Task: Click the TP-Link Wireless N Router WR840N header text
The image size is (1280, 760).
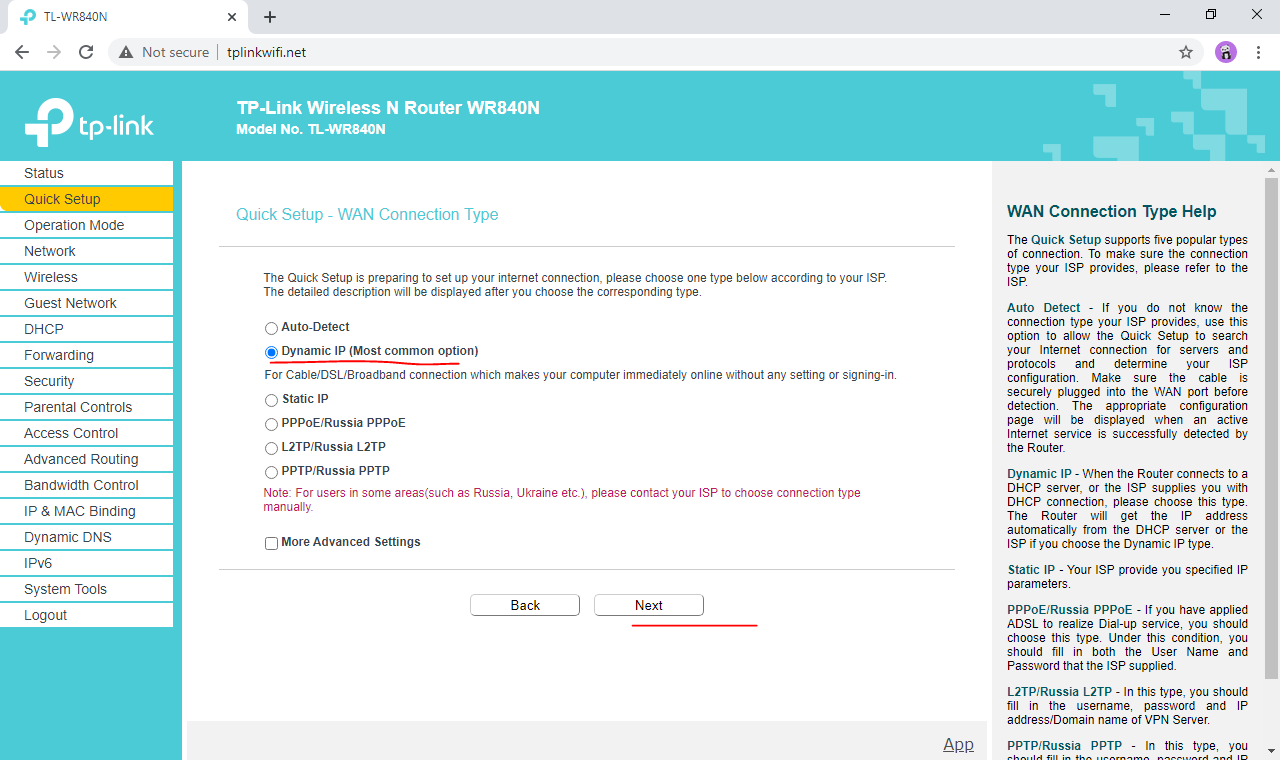Action: click(388, 108)
